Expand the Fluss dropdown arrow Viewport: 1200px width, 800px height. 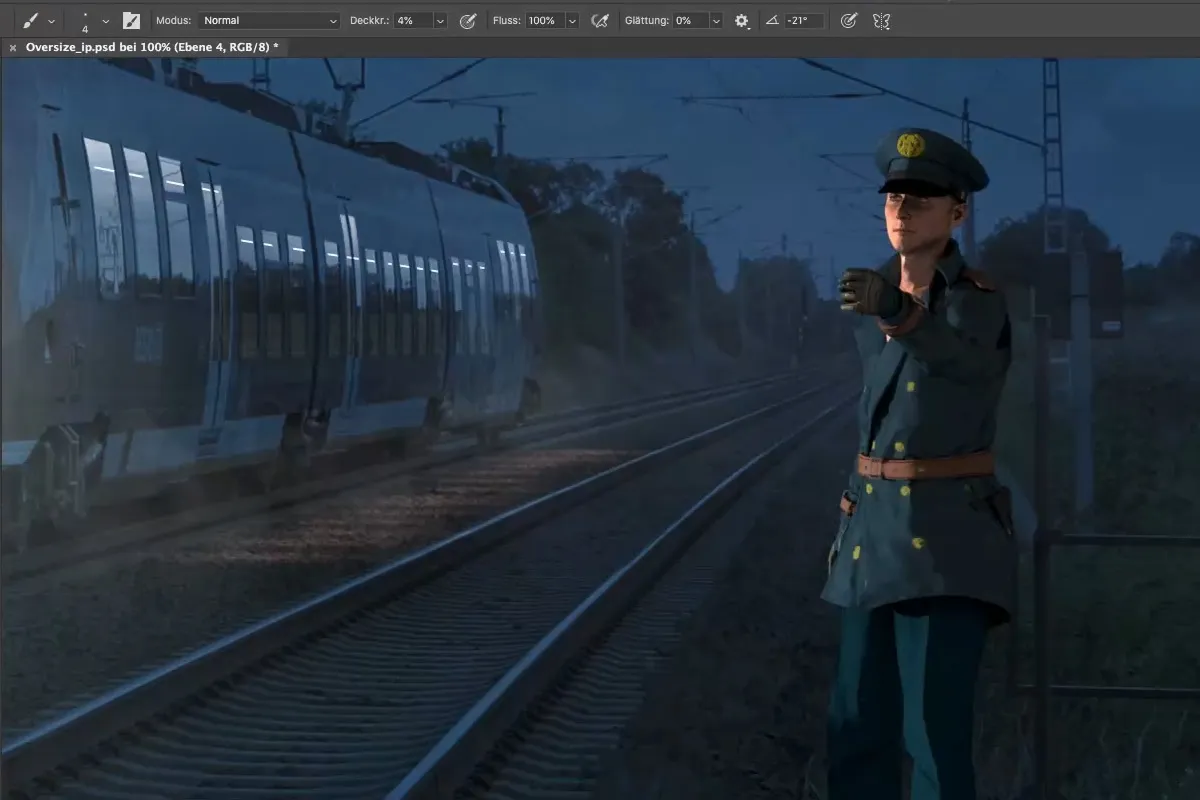click(x=571, y=19)
